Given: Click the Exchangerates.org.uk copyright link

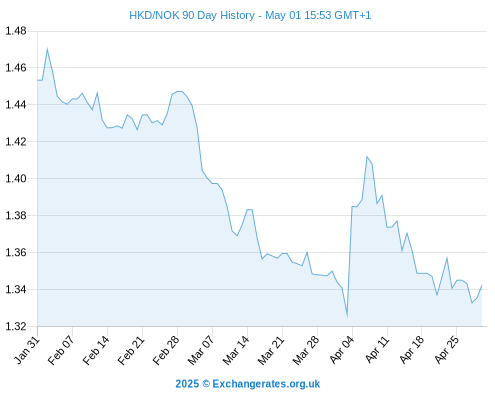Looking at the screenshot, I should pyautogui.click(x=248, y=384).
